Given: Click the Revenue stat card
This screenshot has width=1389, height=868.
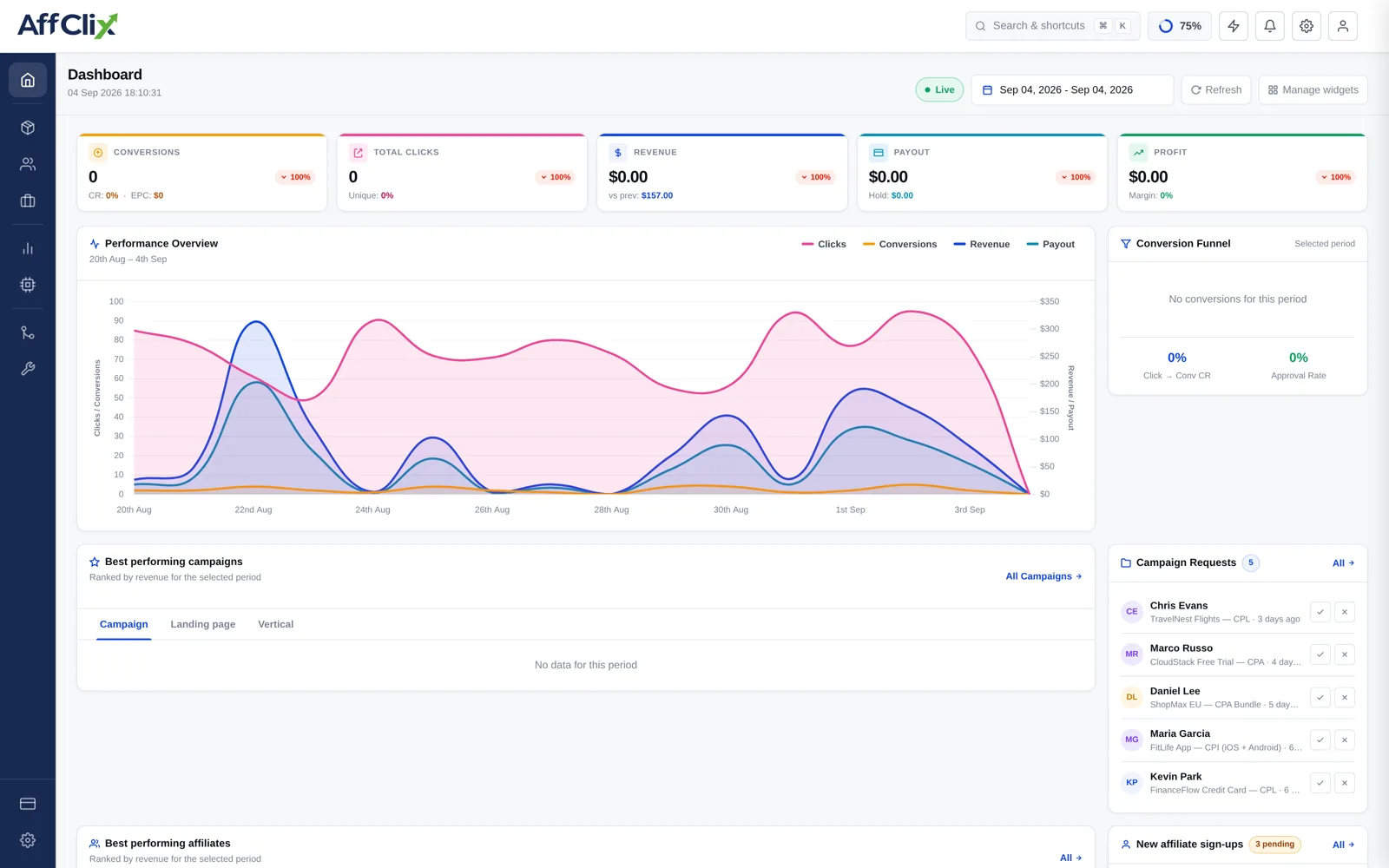Looking at the screenshot, I should pyautogui.click(x=722, y=172).
